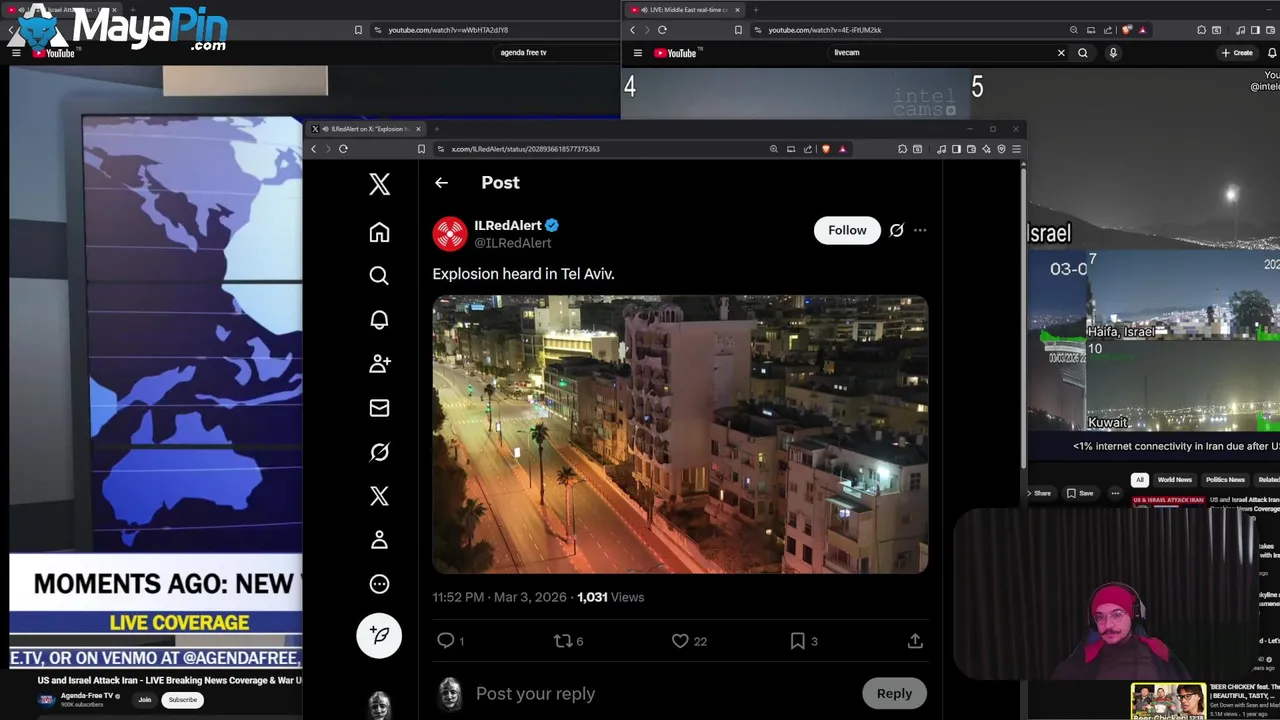Open hamburger menu in X browser window
Screen dimensions: 1280x720
(x=1016, y=149)
